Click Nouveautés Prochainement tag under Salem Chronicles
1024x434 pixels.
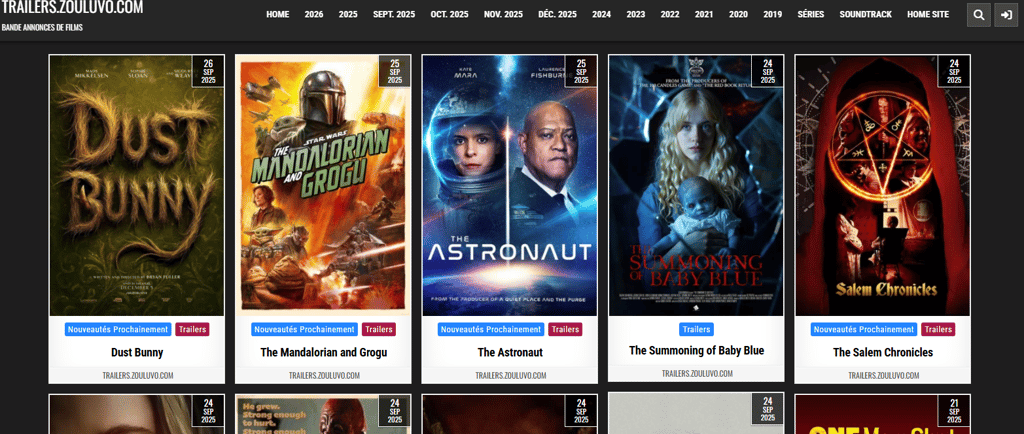(863, 330)
